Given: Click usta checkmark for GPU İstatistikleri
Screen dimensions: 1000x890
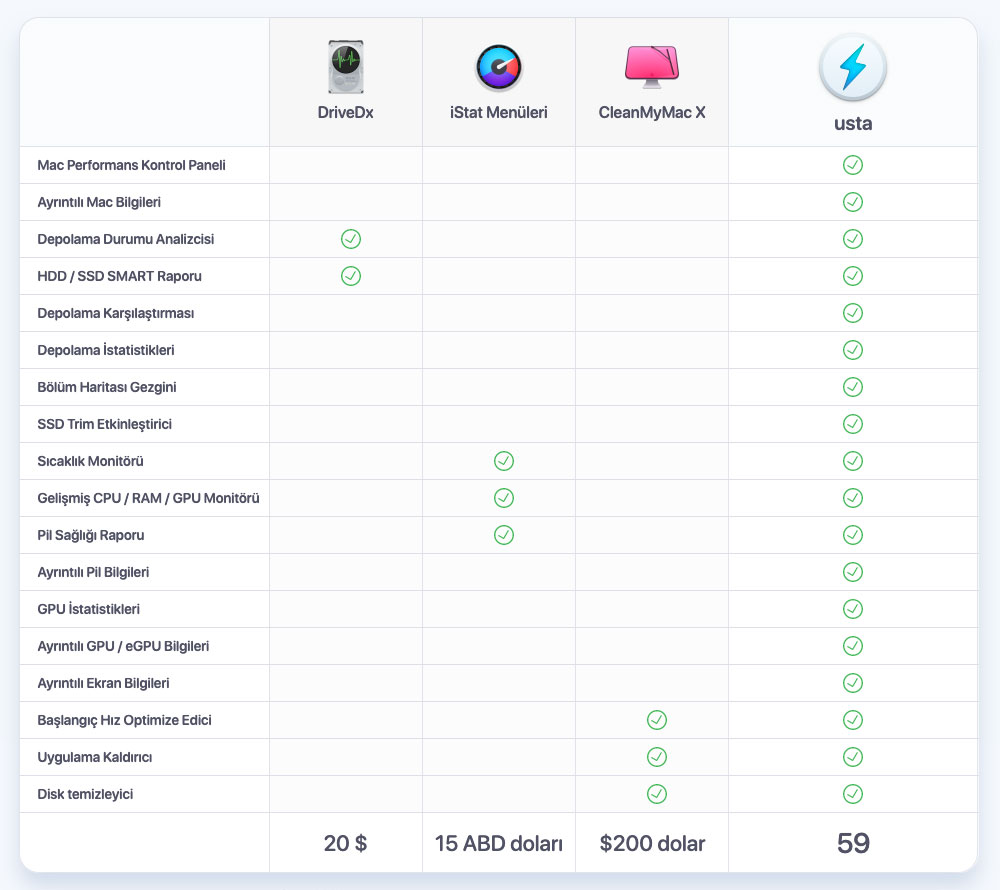Looking at the screenshot, I should pos(853,609).
